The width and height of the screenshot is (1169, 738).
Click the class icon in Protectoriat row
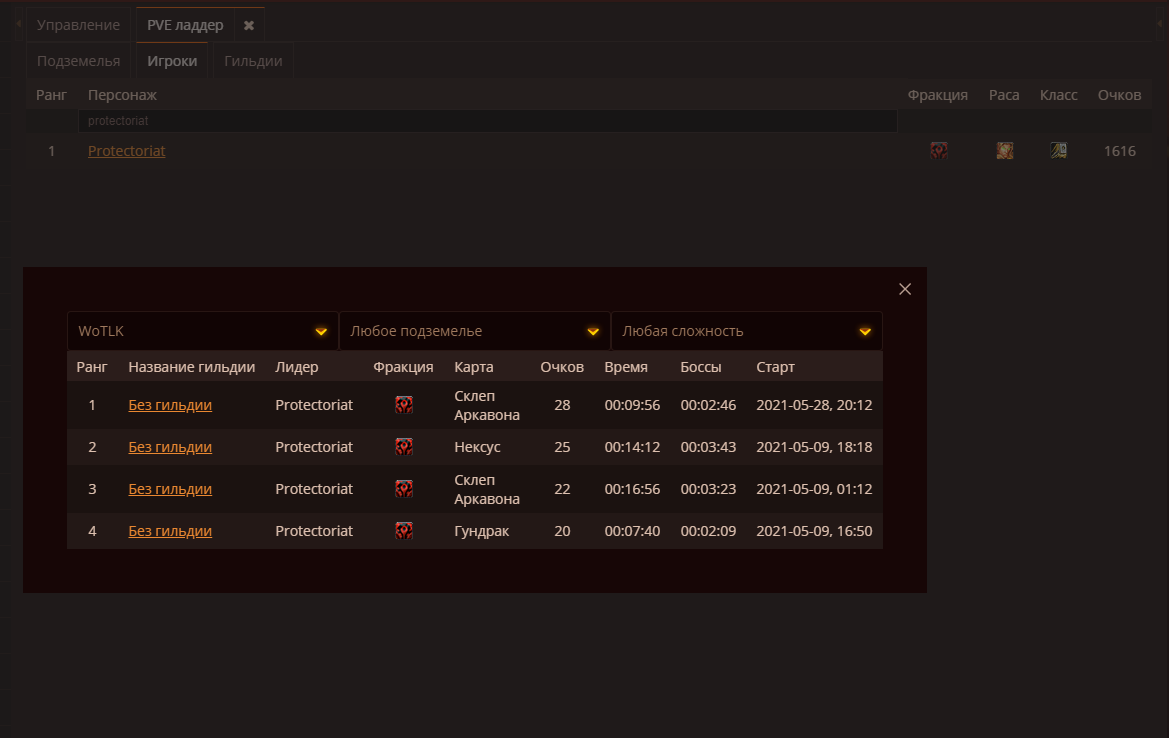[x=1058, y=151]
